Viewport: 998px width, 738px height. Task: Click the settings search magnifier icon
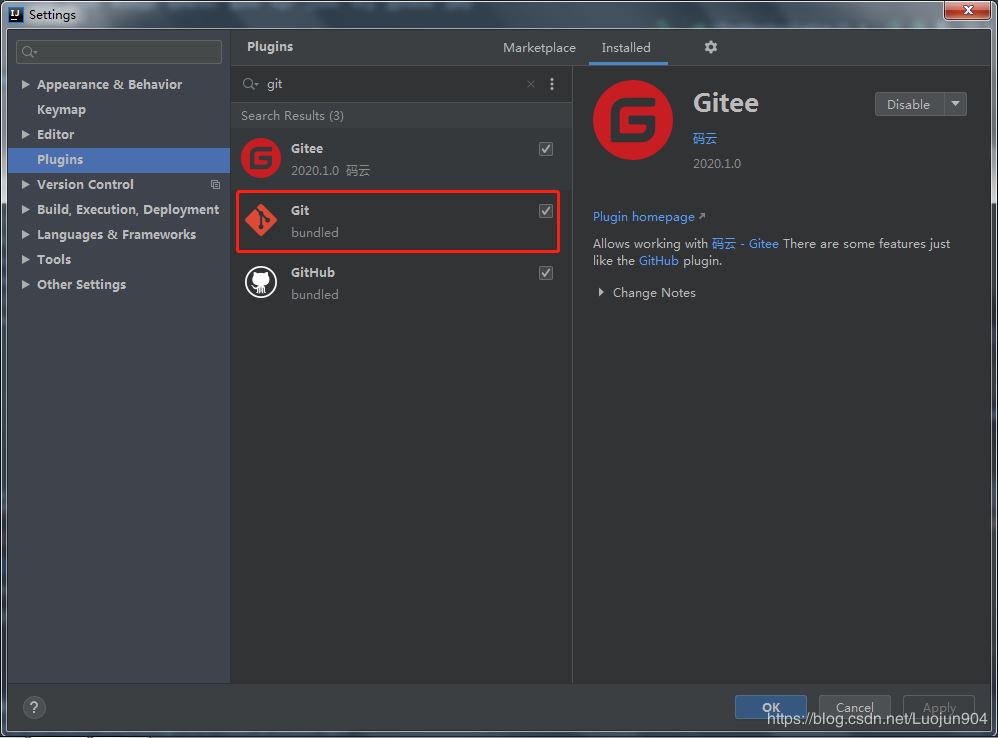point(29,52)
